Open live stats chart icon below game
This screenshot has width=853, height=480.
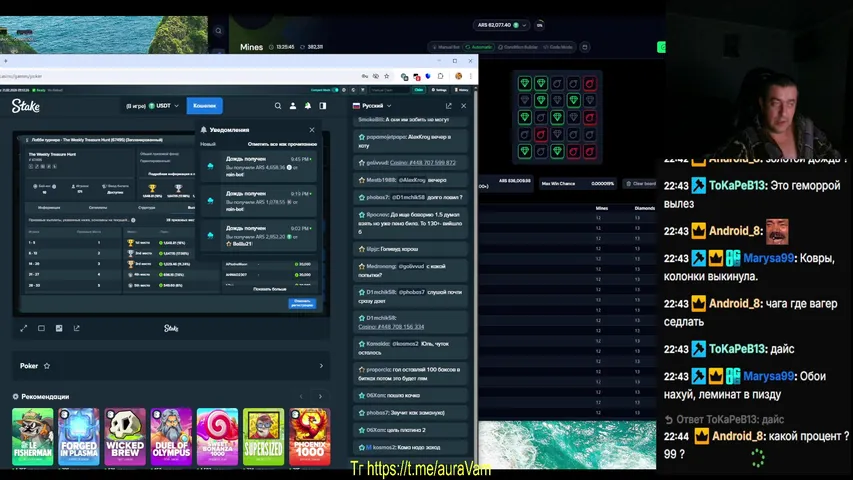click(x=59, y=328)
